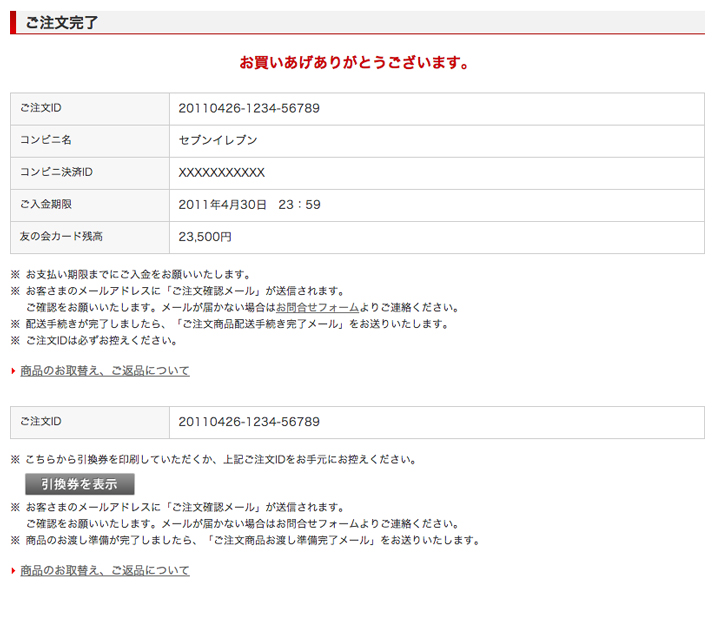Image resolution: width=715 pixels, height=623 pixels.
Task: Click the ご注文完了 heading
Action: [62, 22]
